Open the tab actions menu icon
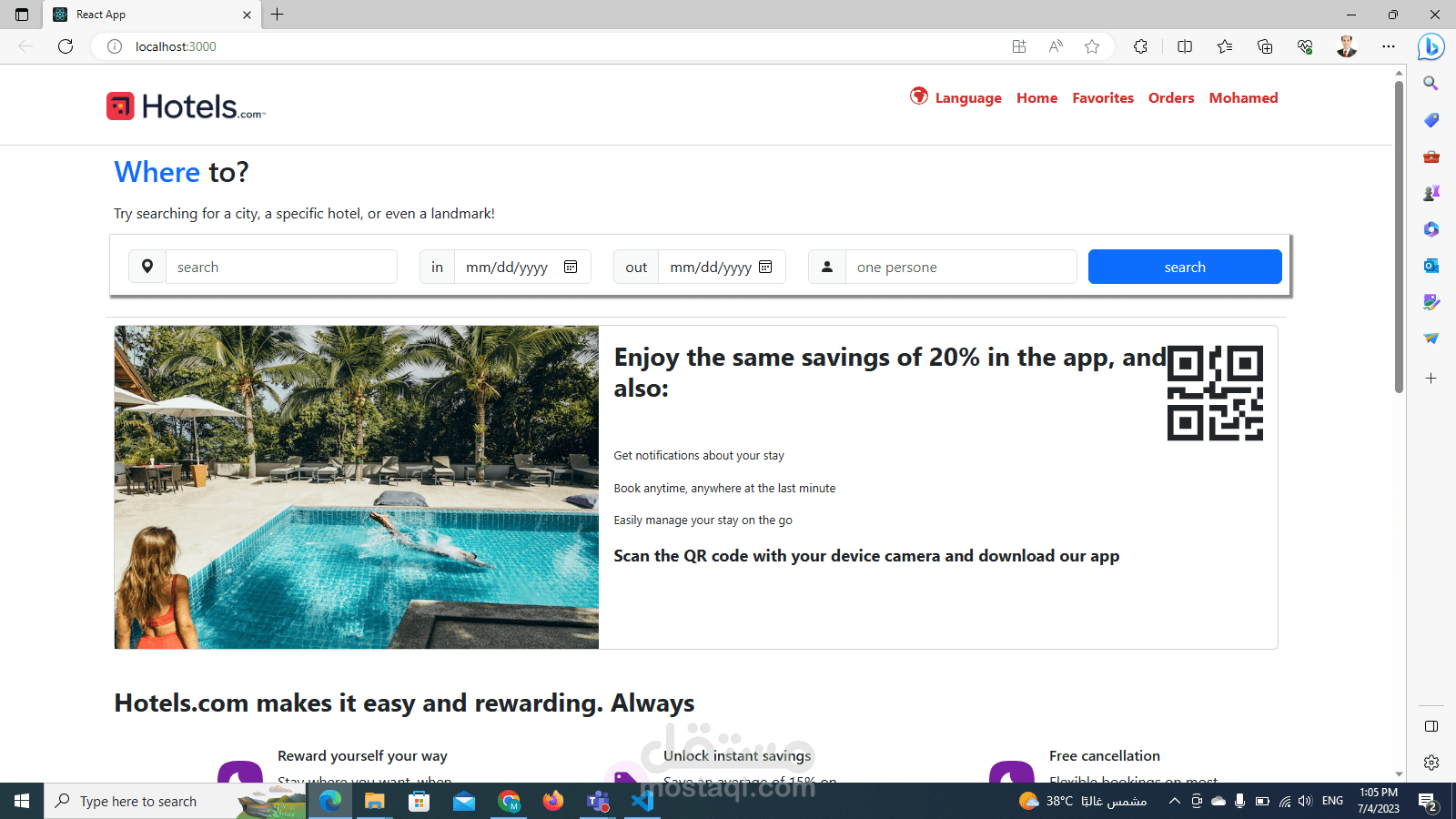This screenshot has height=819, width=1456. coord(22,15)
